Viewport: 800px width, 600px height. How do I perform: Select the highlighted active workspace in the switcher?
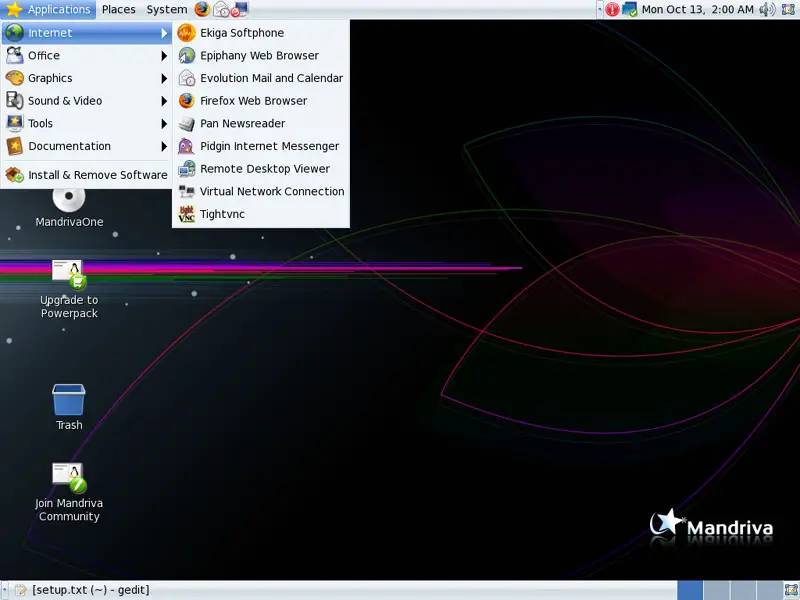click(x=690, y=590)
